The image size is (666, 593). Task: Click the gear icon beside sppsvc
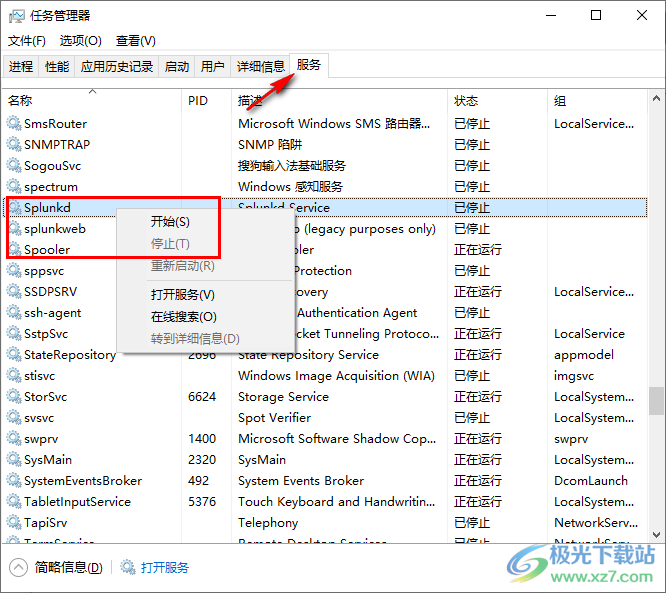[14, 271]
